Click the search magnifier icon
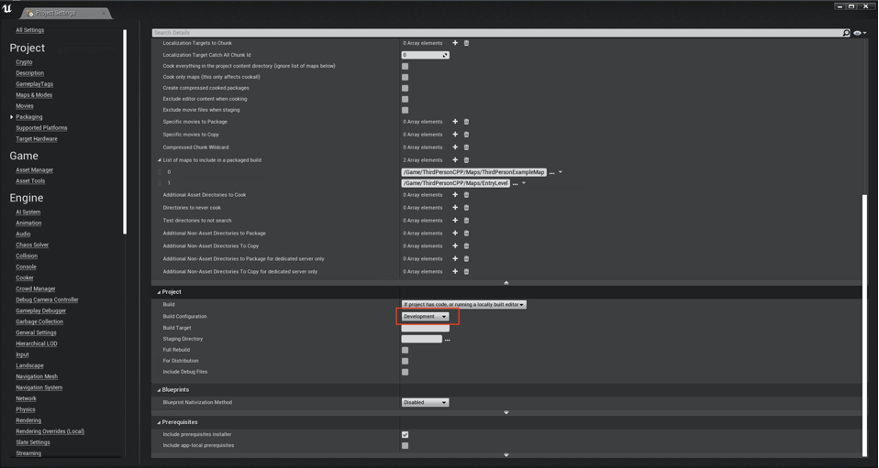Viewport: 879px width, 468px height. [x=846, y=33]
